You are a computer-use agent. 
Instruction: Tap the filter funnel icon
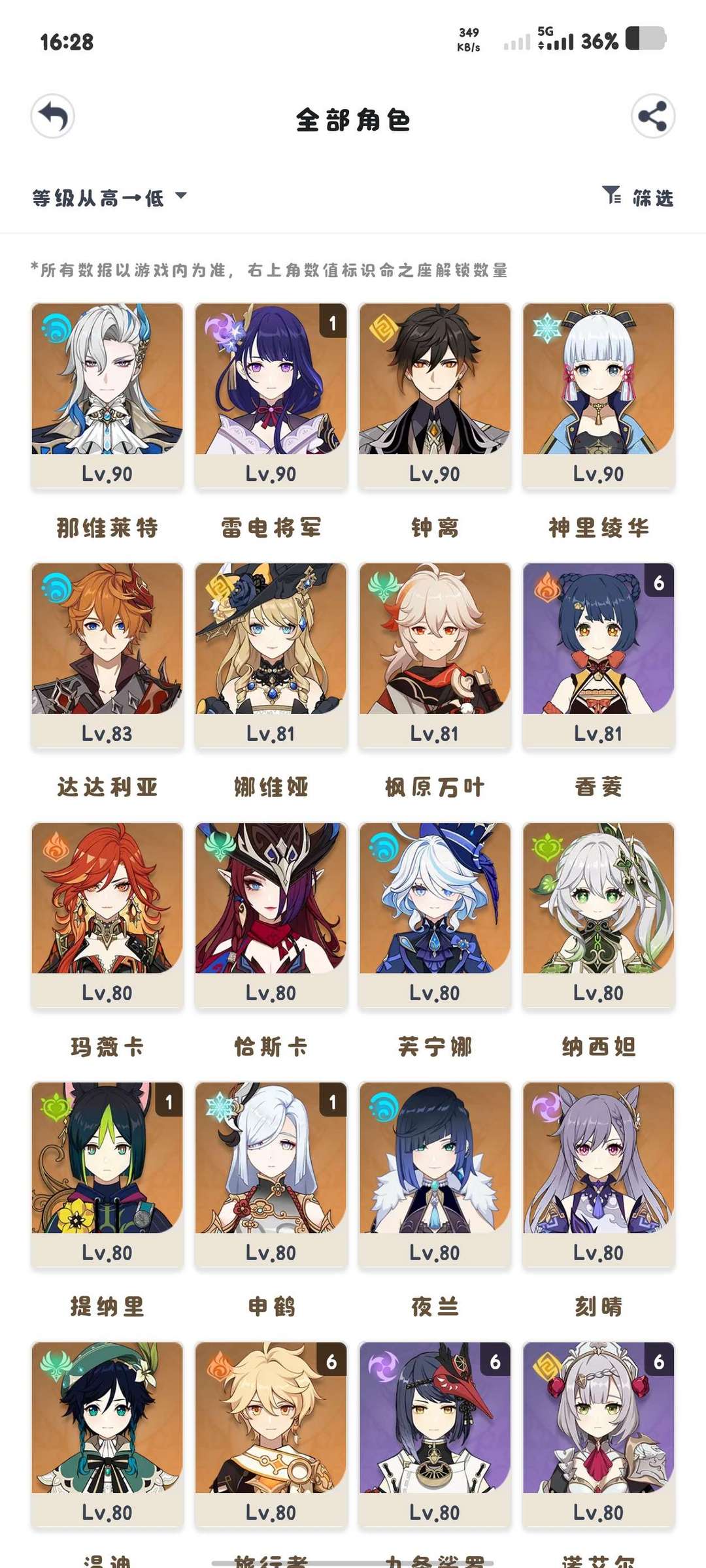pyautogui.click(x=612, y=195)
